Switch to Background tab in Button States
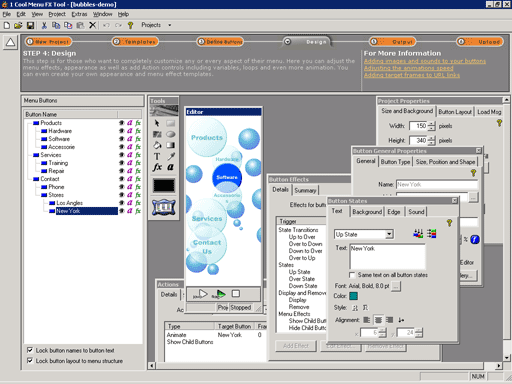Screen dimensions: 512x384 pos(367,212)
